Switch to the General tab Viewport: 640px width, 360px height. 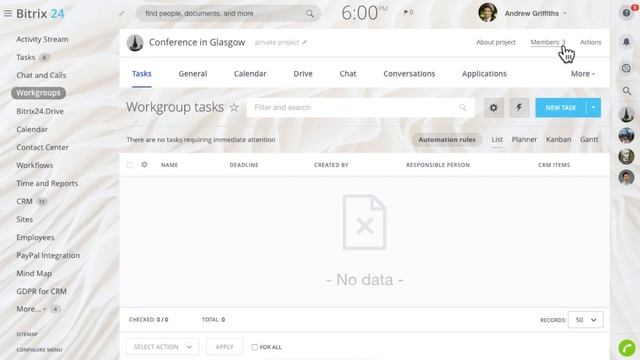coord(193,74)
